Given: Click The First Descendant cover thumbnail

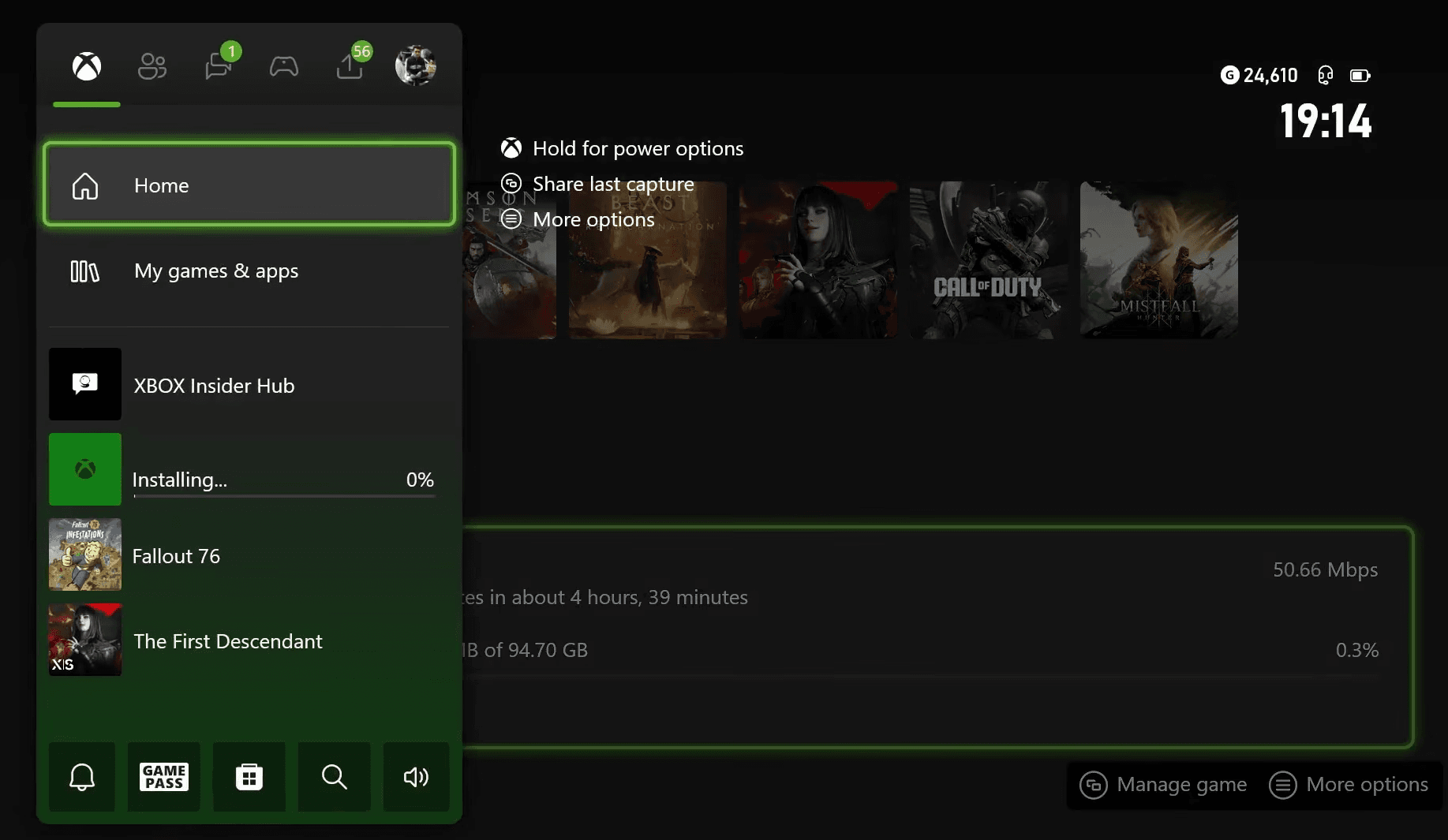Looking at the screenshot, I should pos(85,640).
